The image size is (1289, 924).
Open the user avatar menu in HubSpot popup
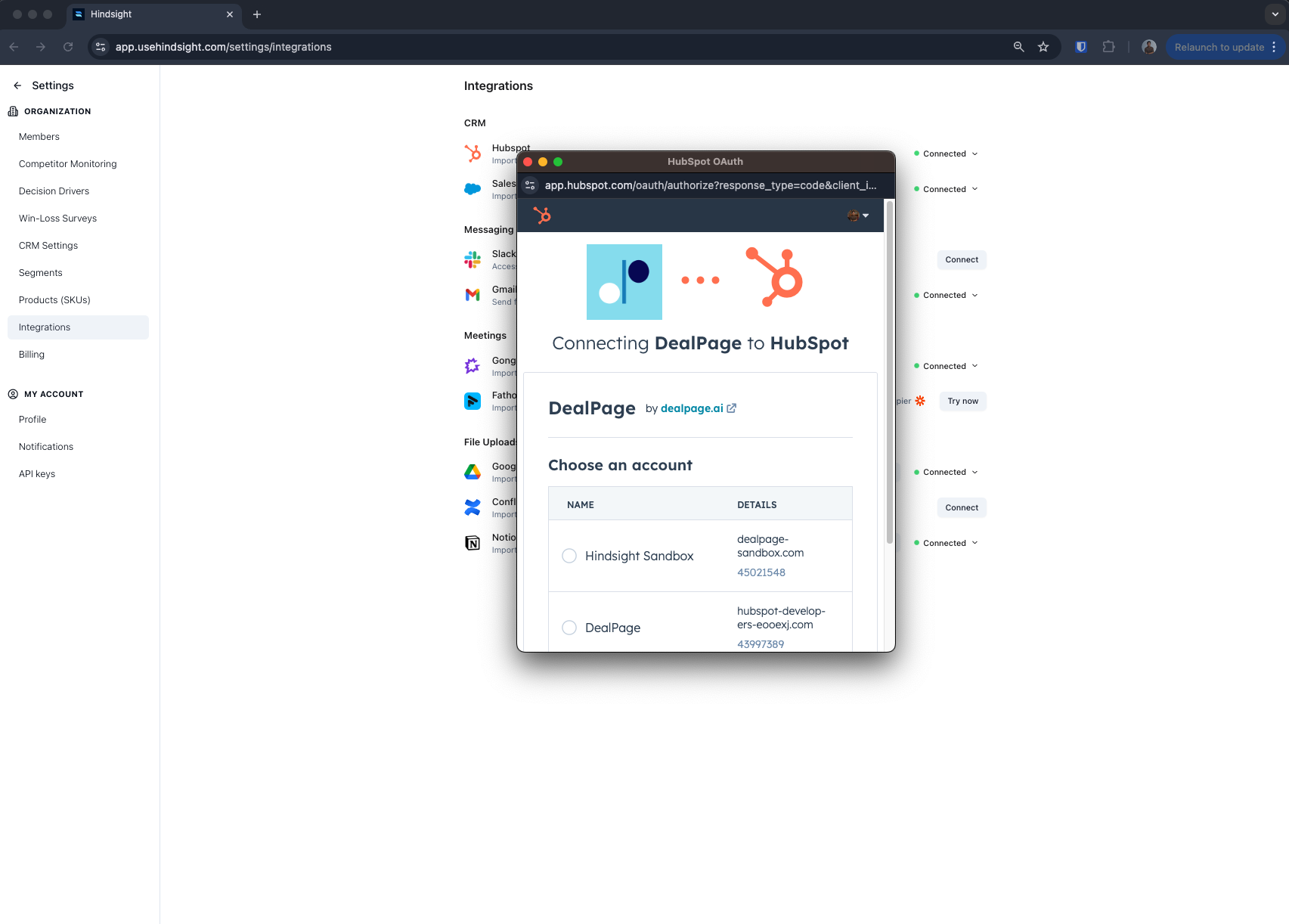[858, 215]
